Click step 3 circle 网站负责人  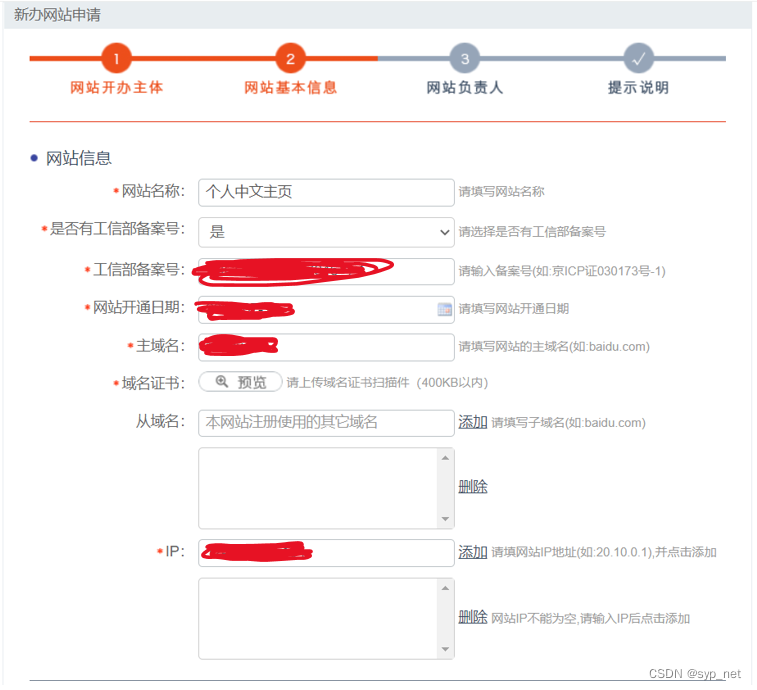point(464,58)
